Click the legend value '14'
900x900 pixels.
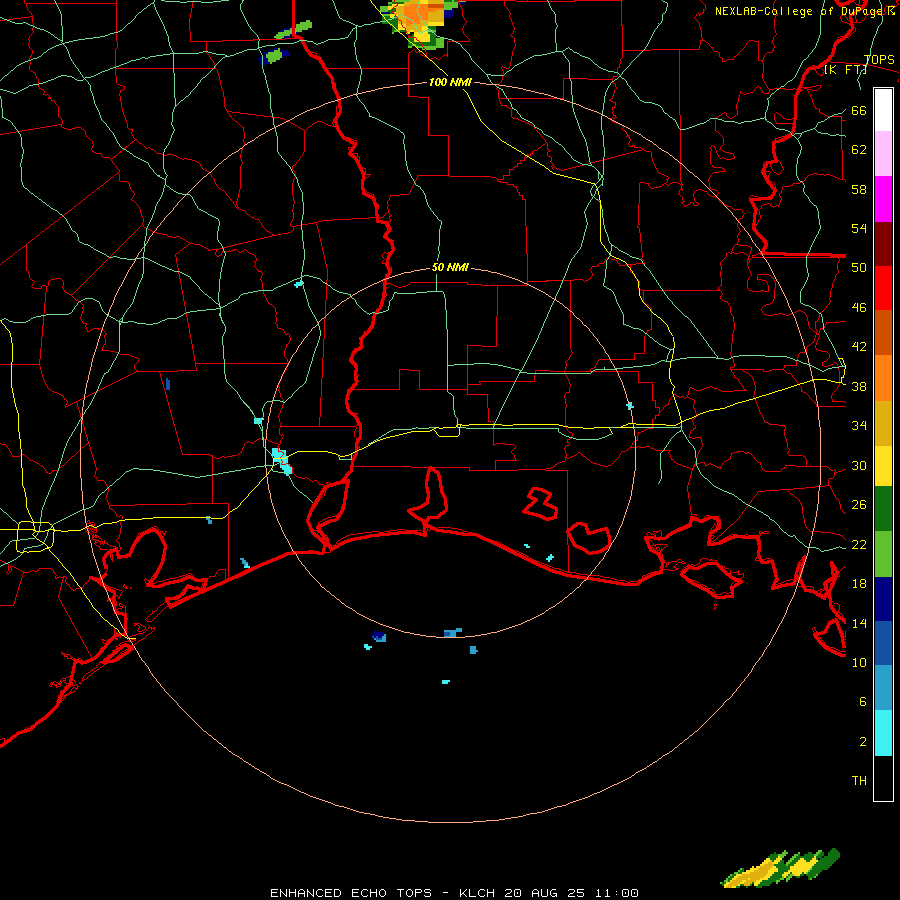point(859,623)
